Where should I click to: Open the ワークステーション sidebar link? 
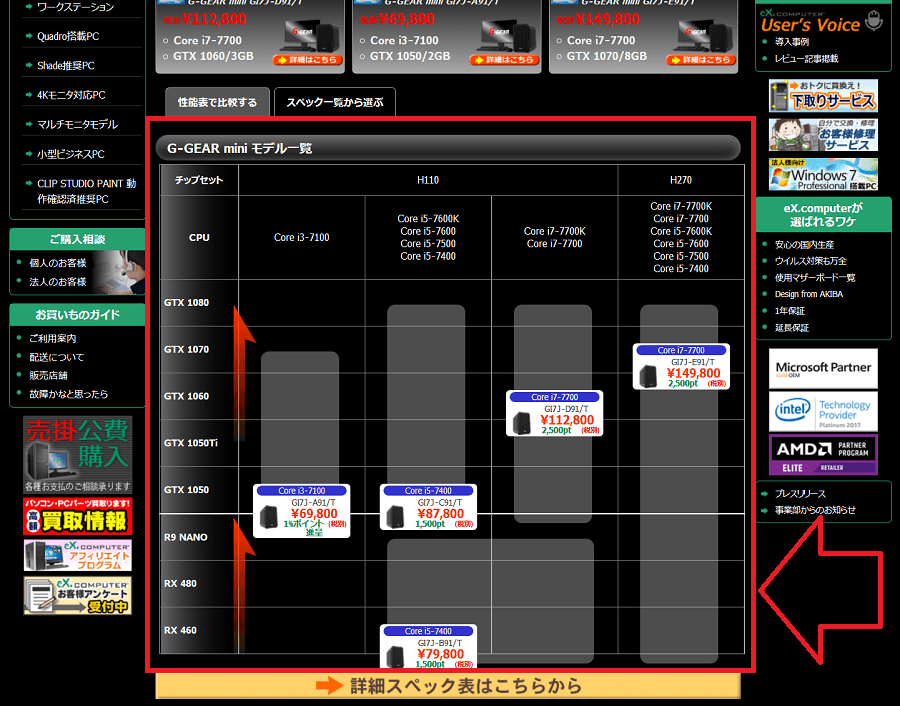[75, 7]
